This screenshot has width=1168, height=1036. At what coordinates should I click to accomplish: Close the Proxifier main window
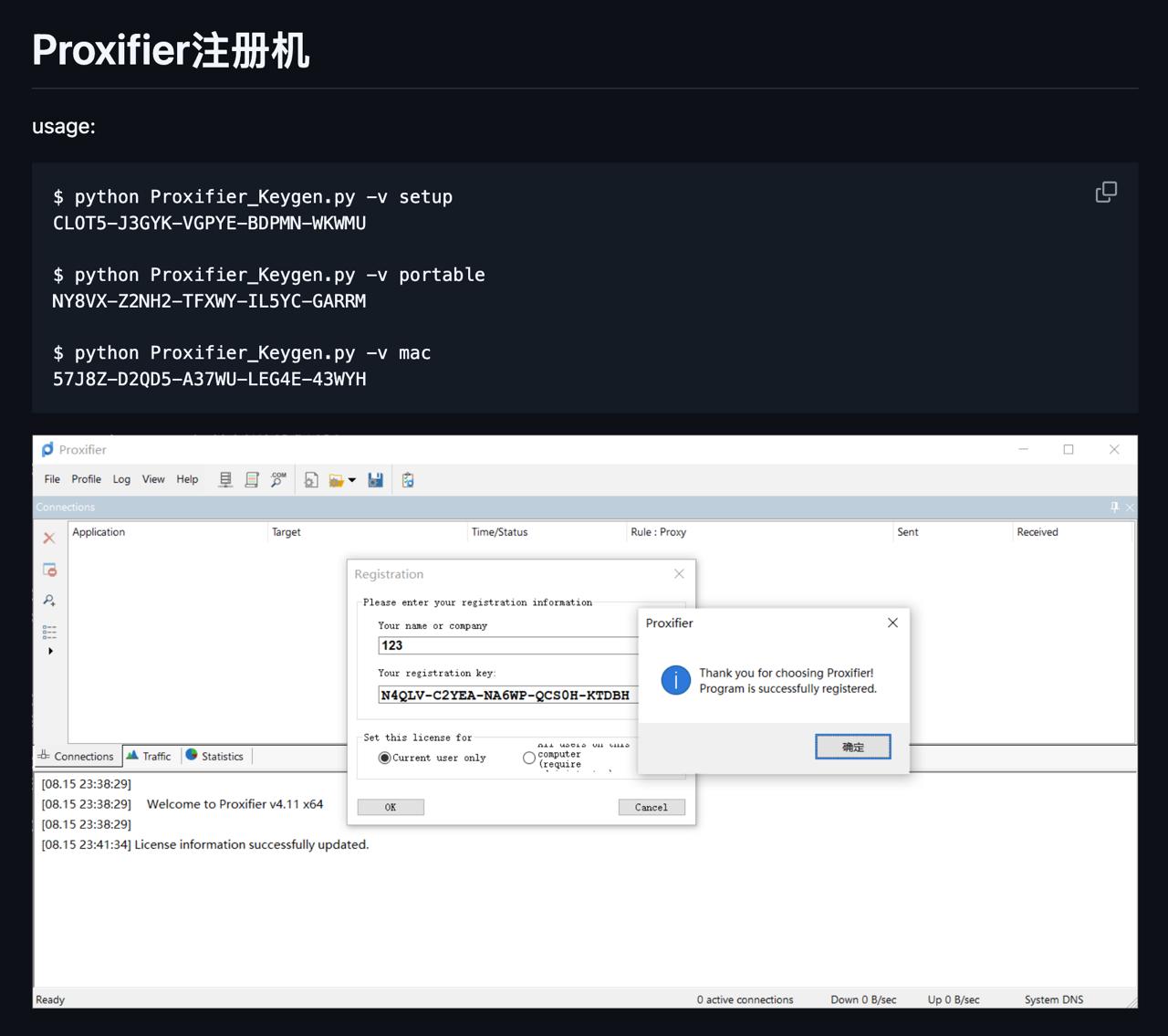(1114, 449)
